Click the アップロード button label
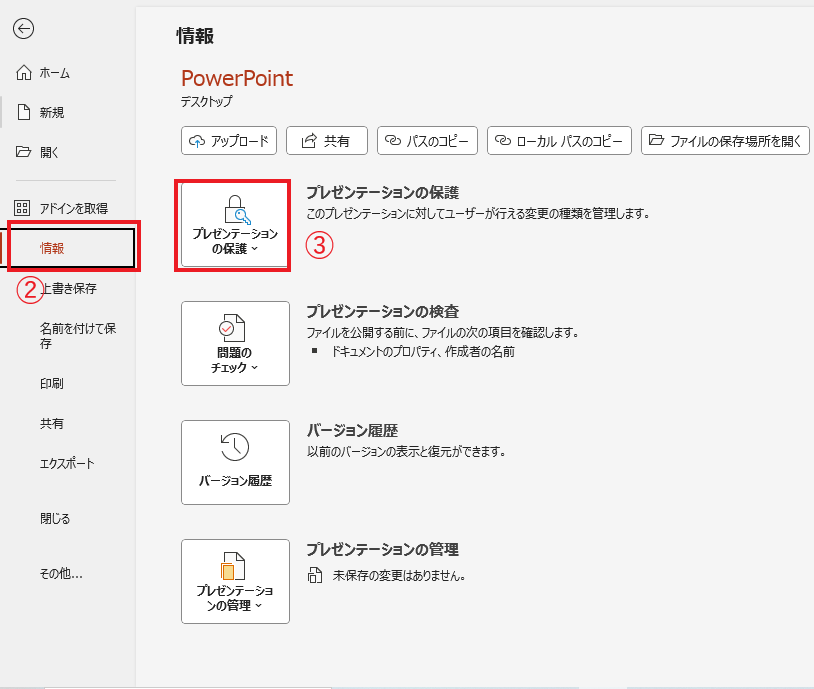 point(240,141)
